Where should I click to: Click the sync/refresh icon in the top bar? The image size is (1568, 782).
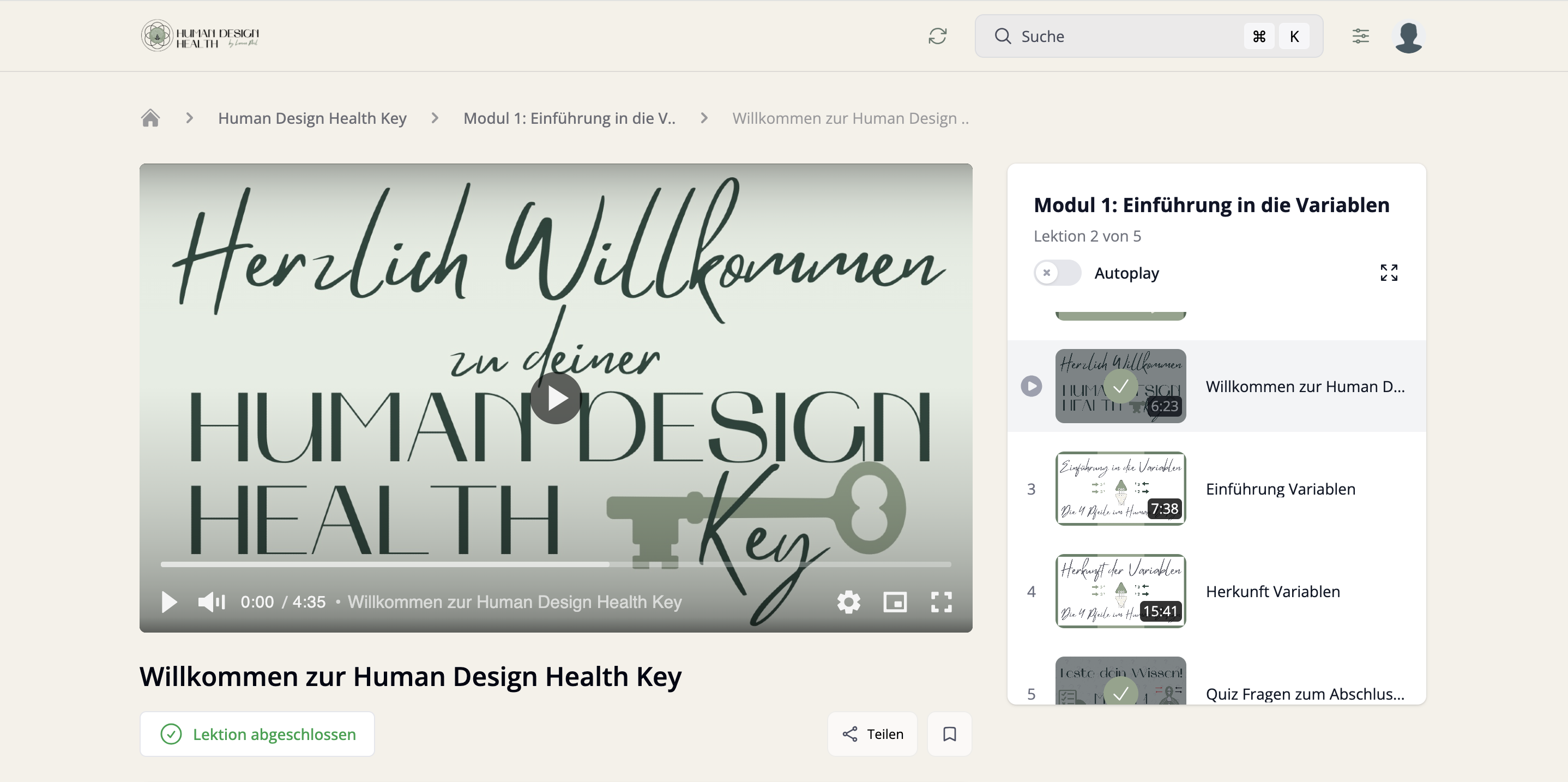tap(938, 36)
